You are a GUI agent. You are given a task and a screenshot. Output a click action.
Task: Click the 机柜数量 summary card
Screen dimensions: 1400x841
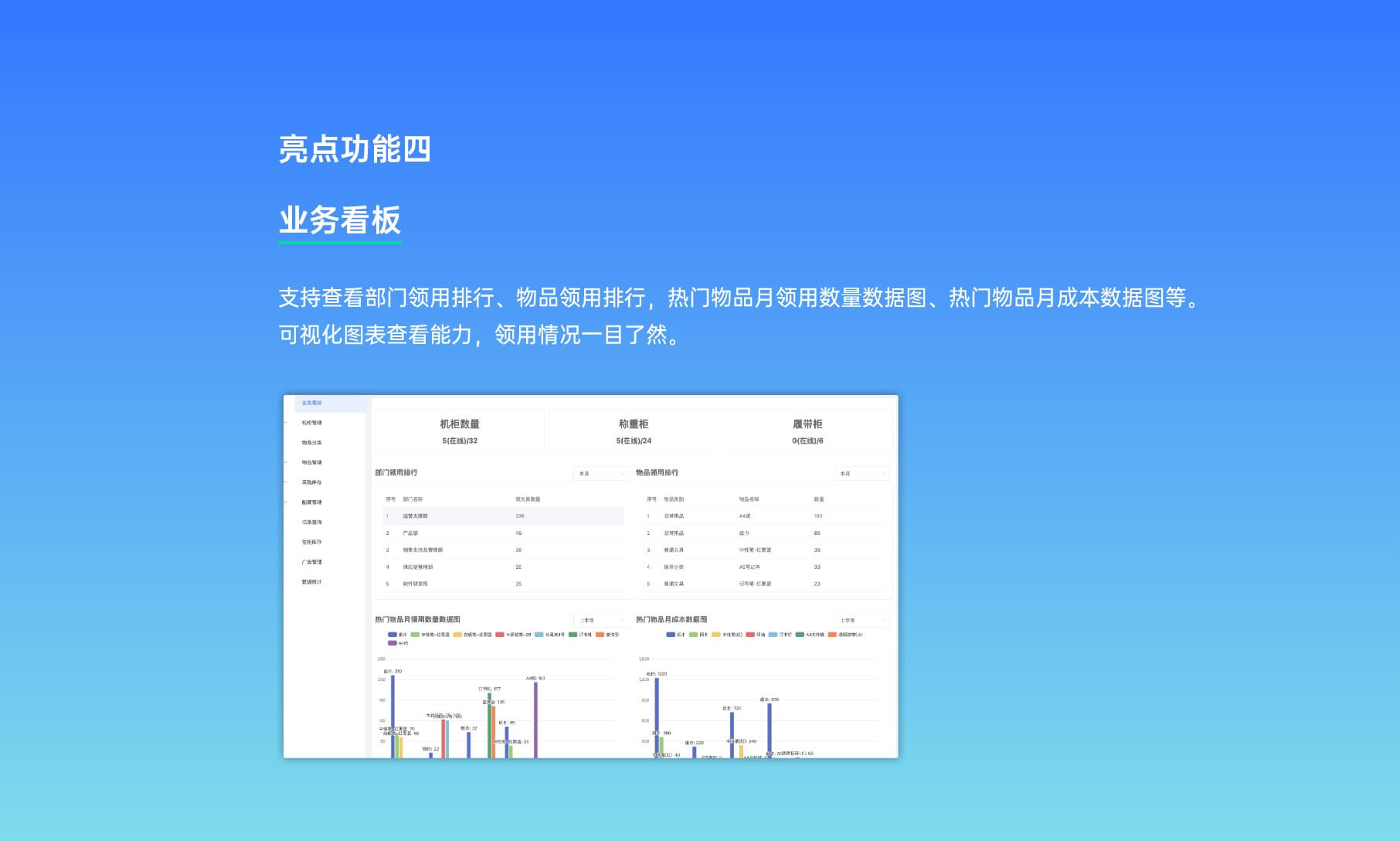[x=460, y=431]
